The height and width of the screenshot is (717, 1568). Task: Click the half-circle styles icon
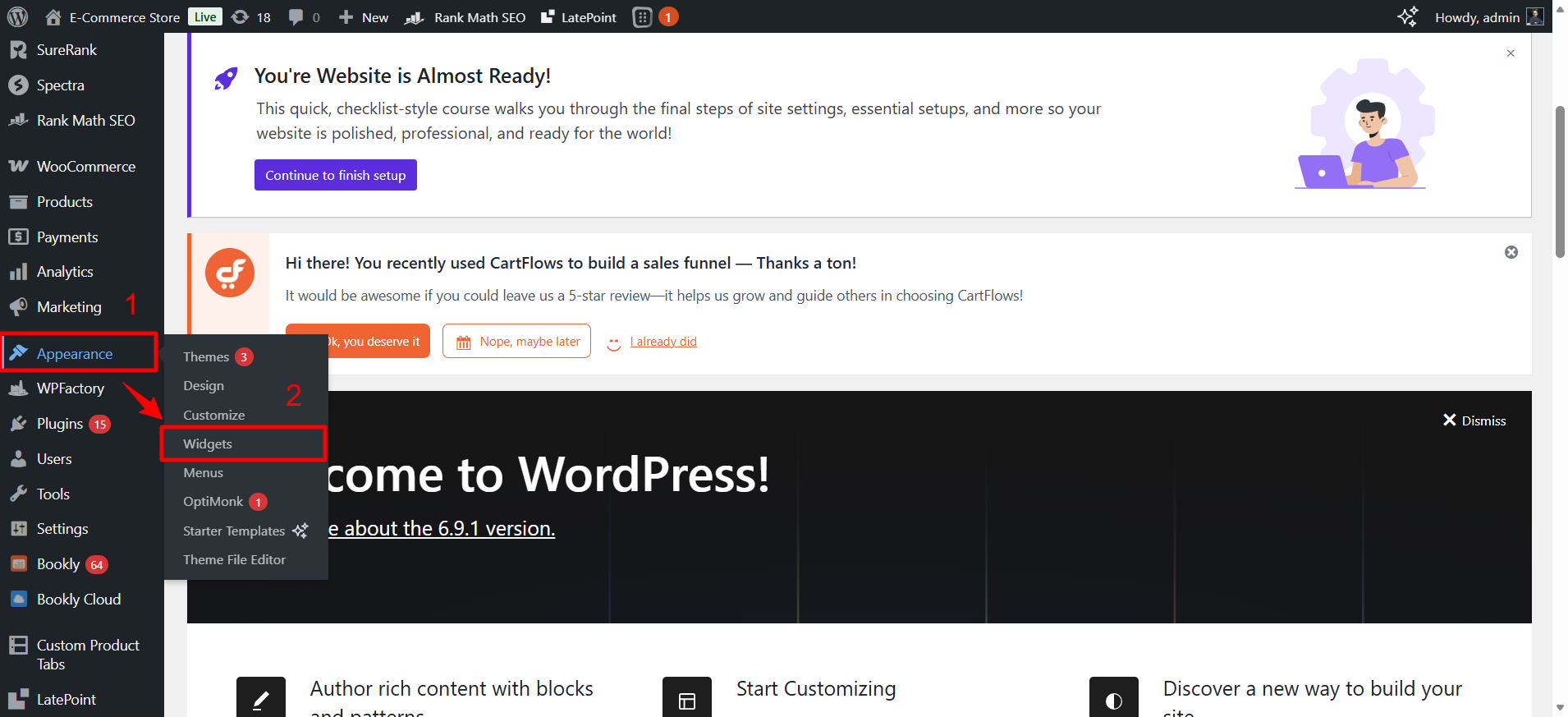[1114, 697]
